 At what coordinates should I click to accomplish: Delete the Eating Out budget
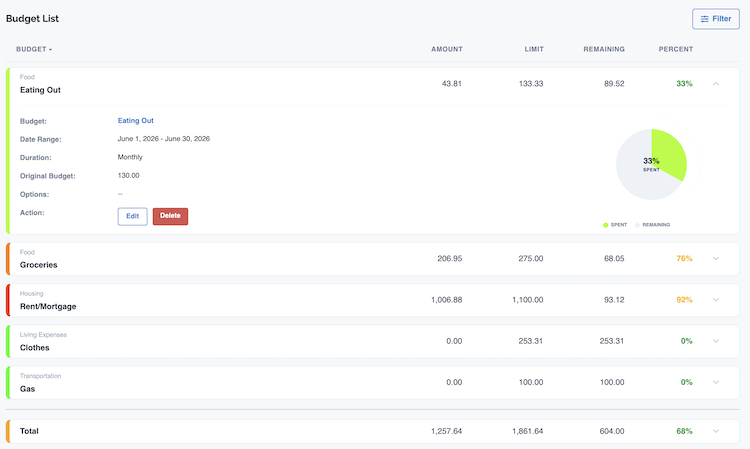[170, 216]
